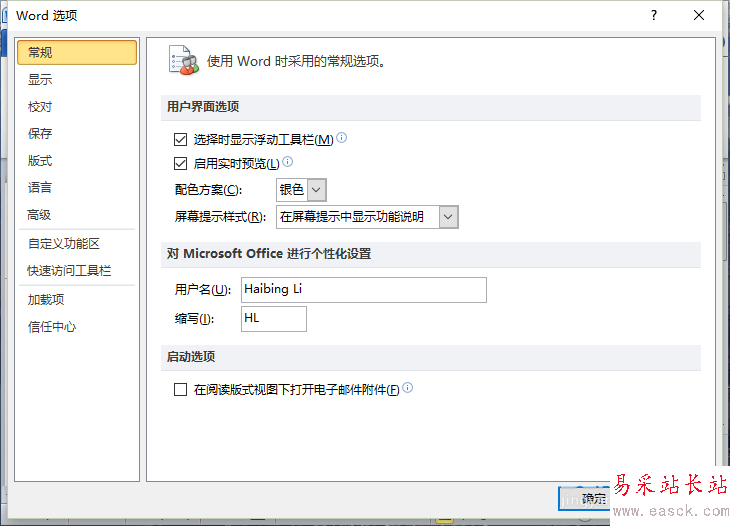730x526 pixels.
Task: Toggle the 选择时显示浮动工具栏 checkbox
Action: click(181, 139)
